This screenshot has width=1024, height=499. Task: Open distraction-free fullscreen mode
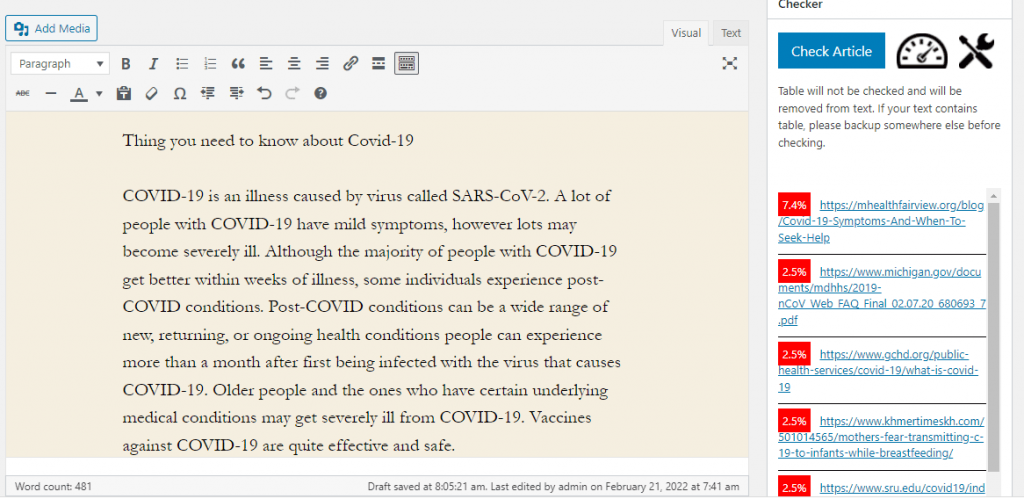(729, 63)
